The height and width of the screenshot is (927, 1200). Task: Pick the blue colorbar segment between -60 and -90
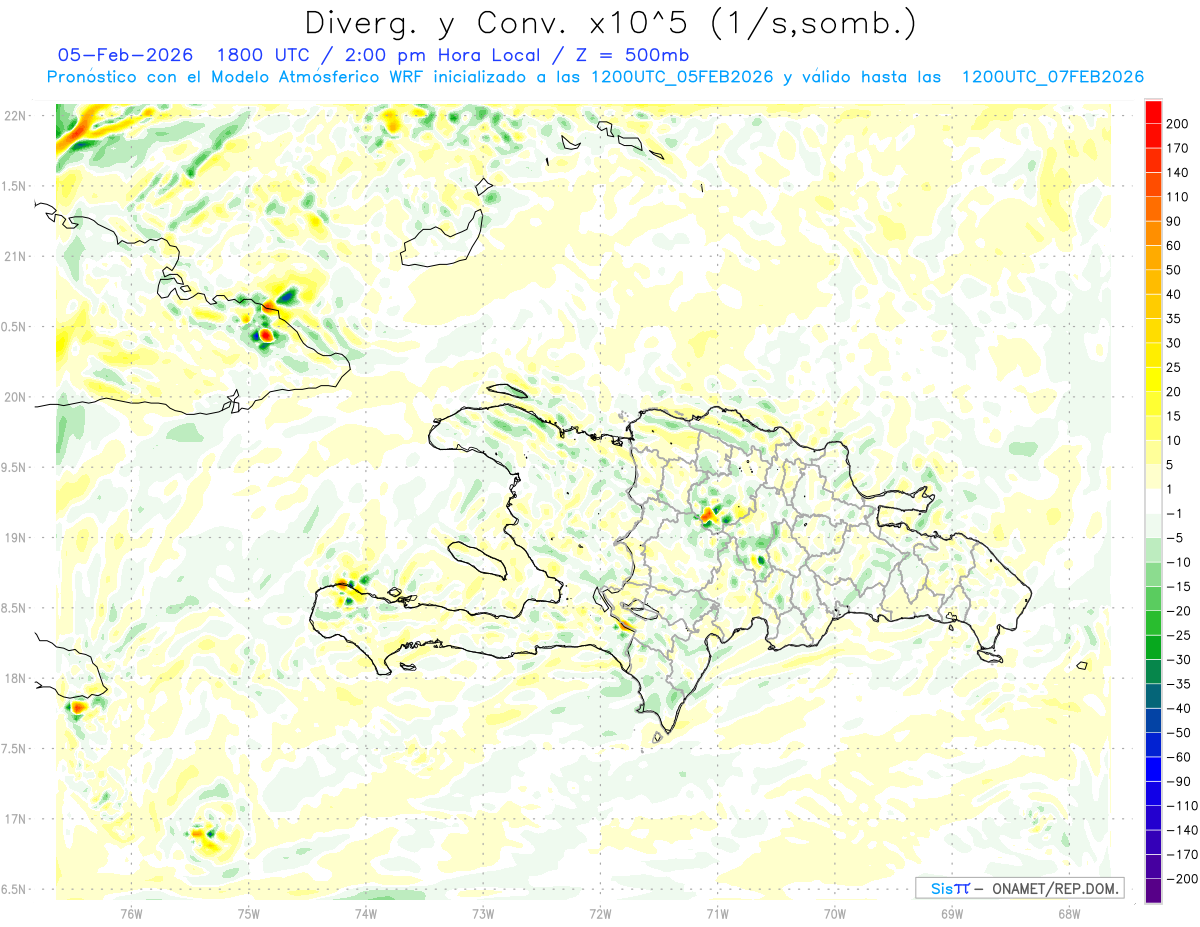[x=1154, y=769]
